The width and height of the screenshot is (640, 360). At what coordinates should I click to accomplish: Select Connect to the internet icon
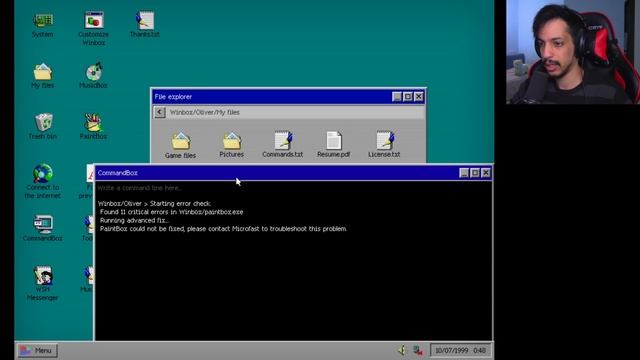click(x=42, y=181)
